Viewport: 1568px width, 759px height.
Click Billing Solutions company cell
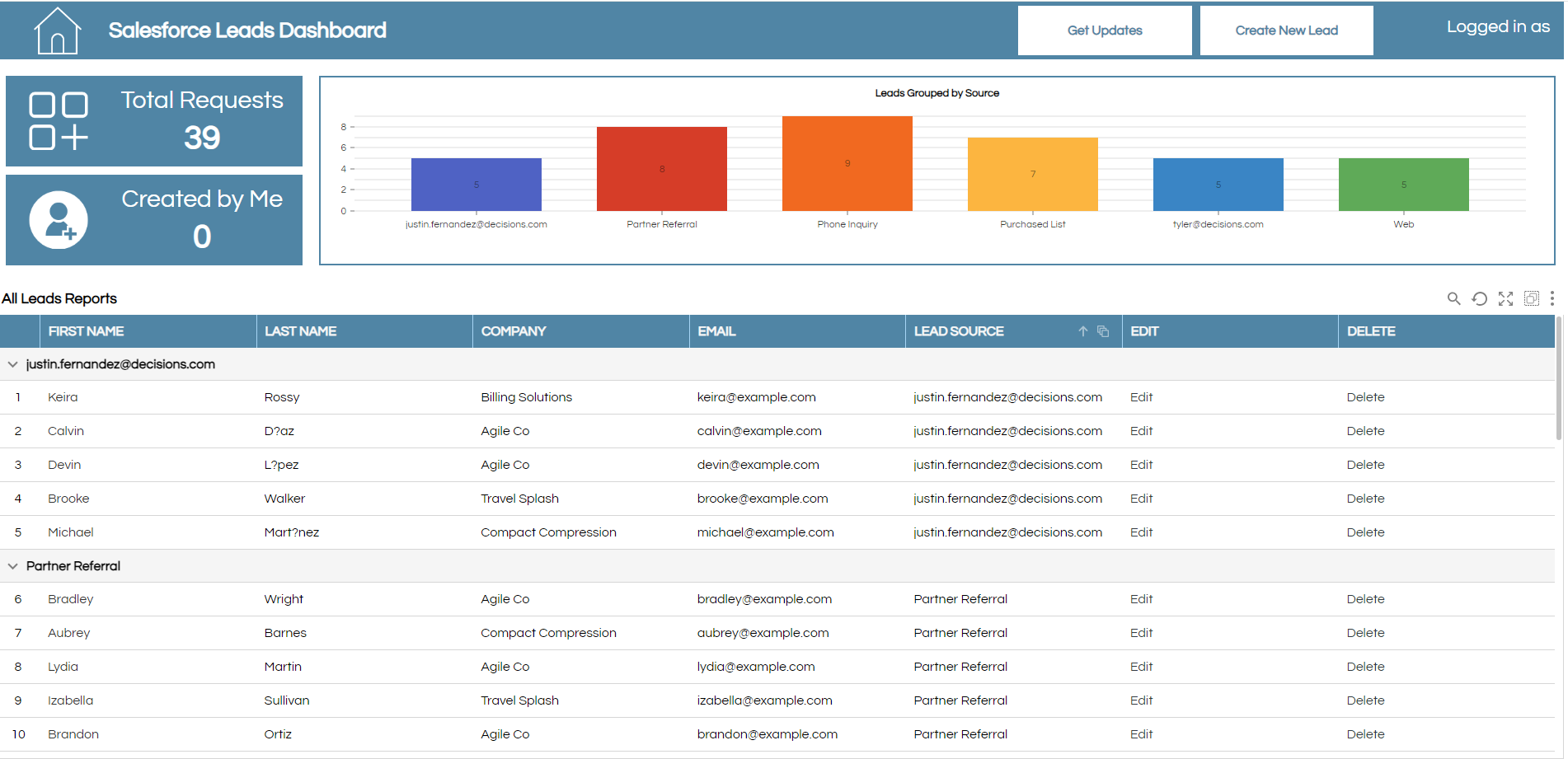click(526, 397)
